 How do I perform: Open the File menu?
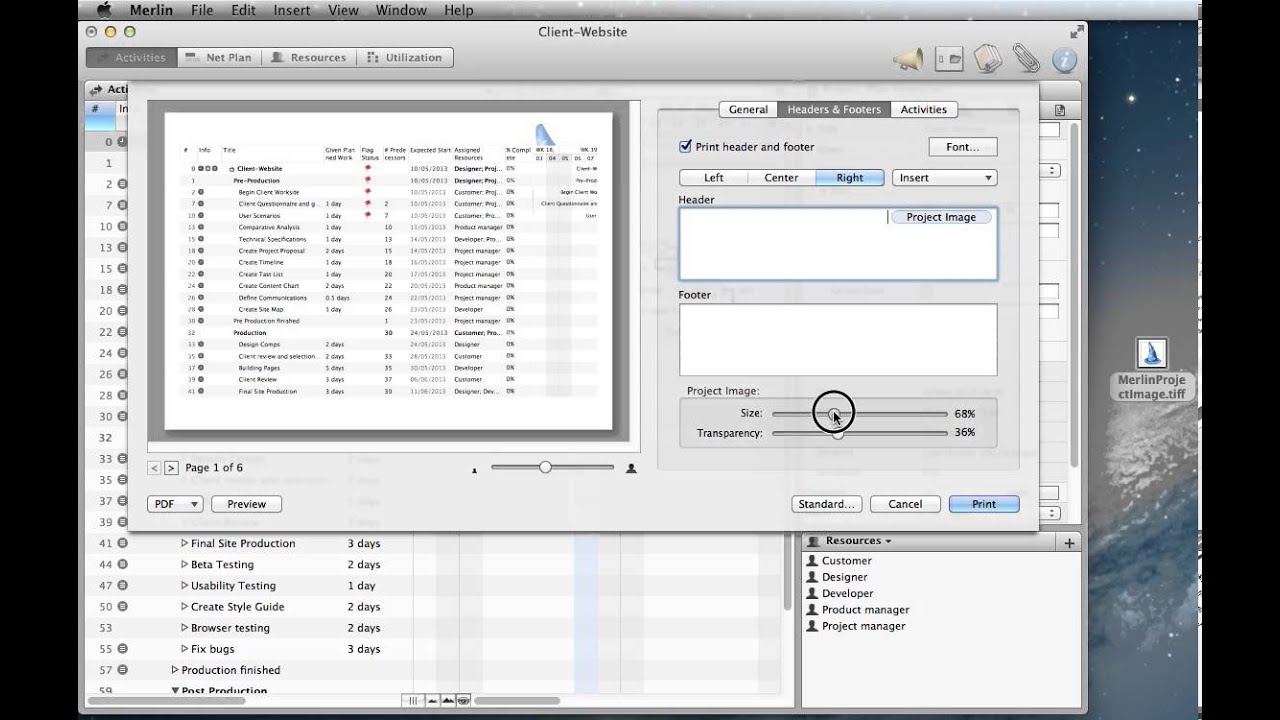[202, 10]
